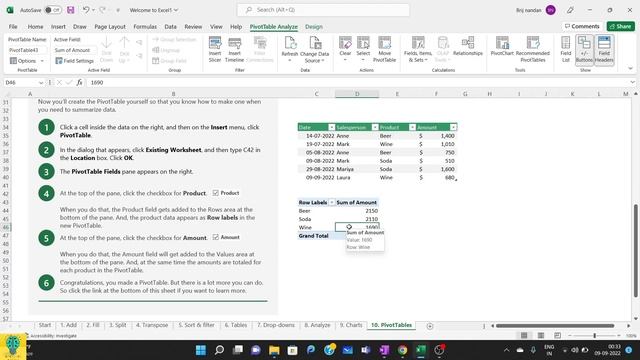Toggle AutoSave switch
Screen dimensions: 640x360
[53, 10]
